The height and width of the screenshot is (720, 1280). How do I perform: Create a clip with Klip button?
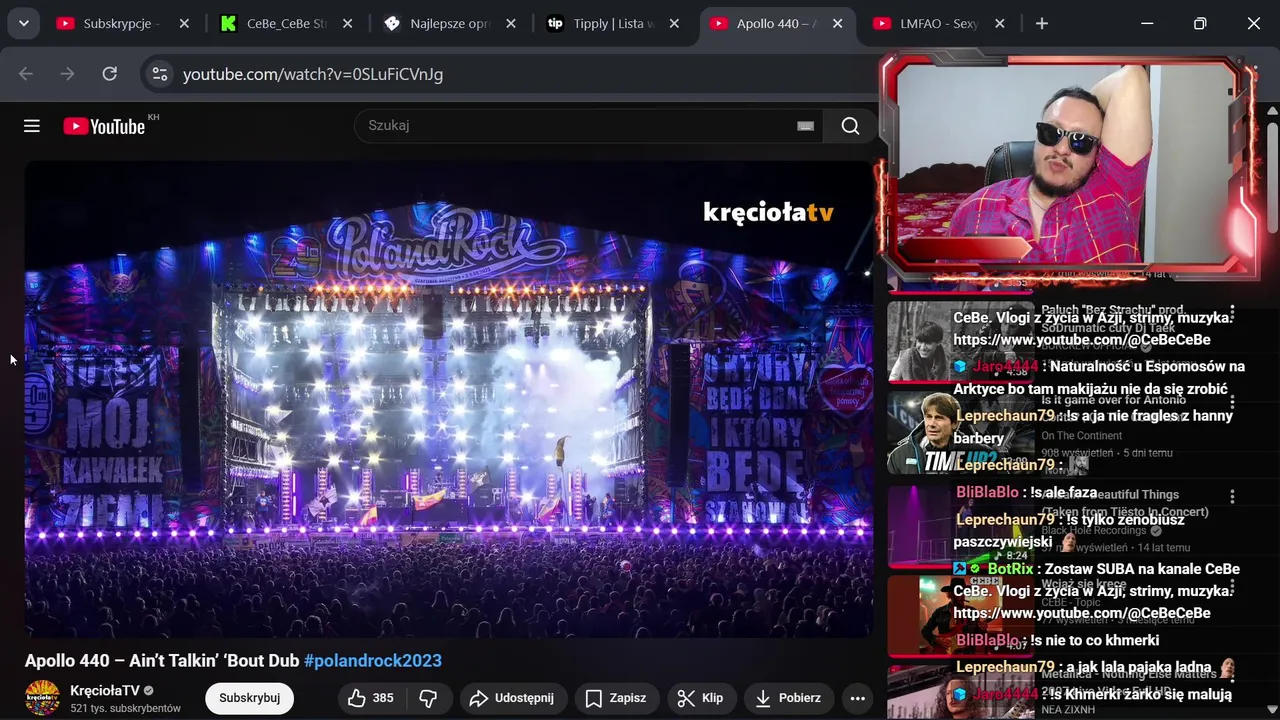point(700,698)
